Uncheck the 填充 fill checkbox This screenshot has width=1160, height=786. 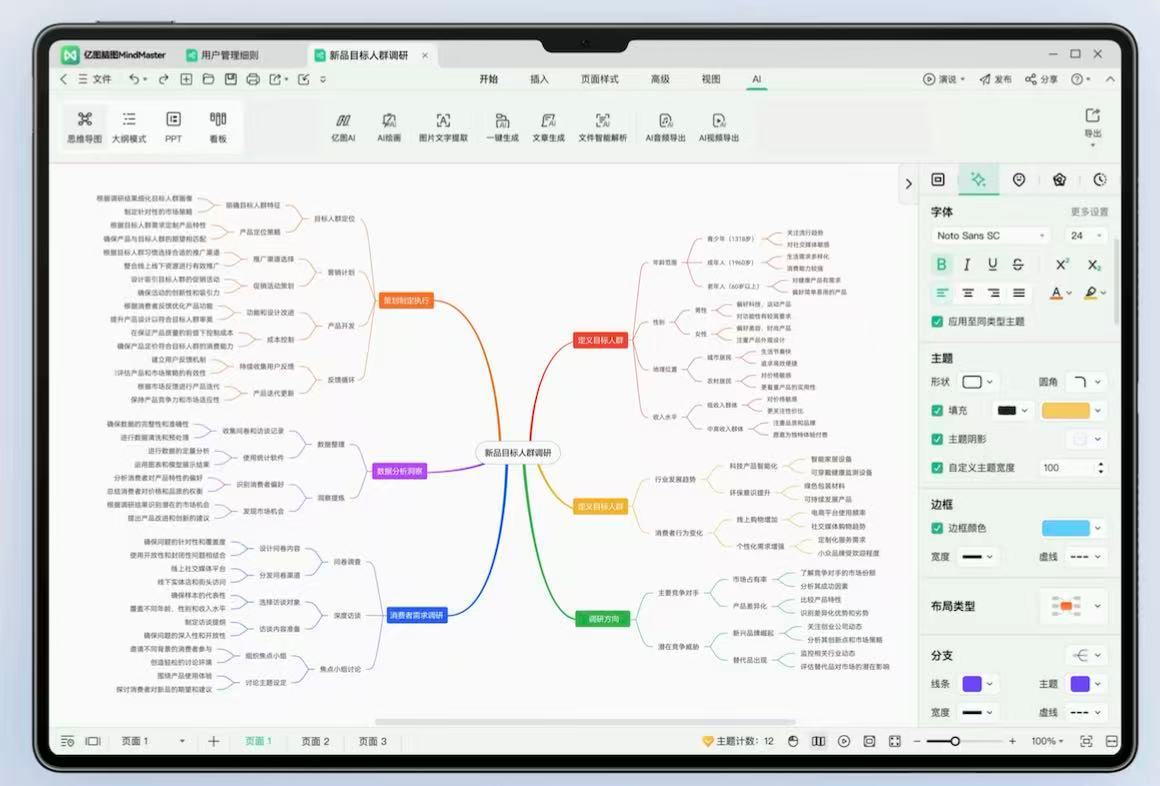coord(937,410)
